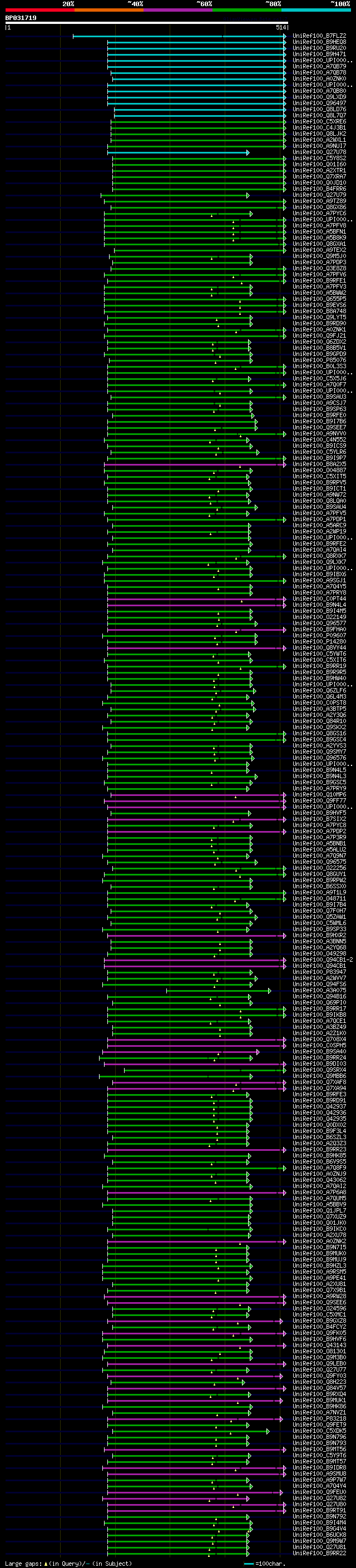Click the UniRef100_Q9FY03 label
Screen dimensions: 356x1568
[319, 1376]
